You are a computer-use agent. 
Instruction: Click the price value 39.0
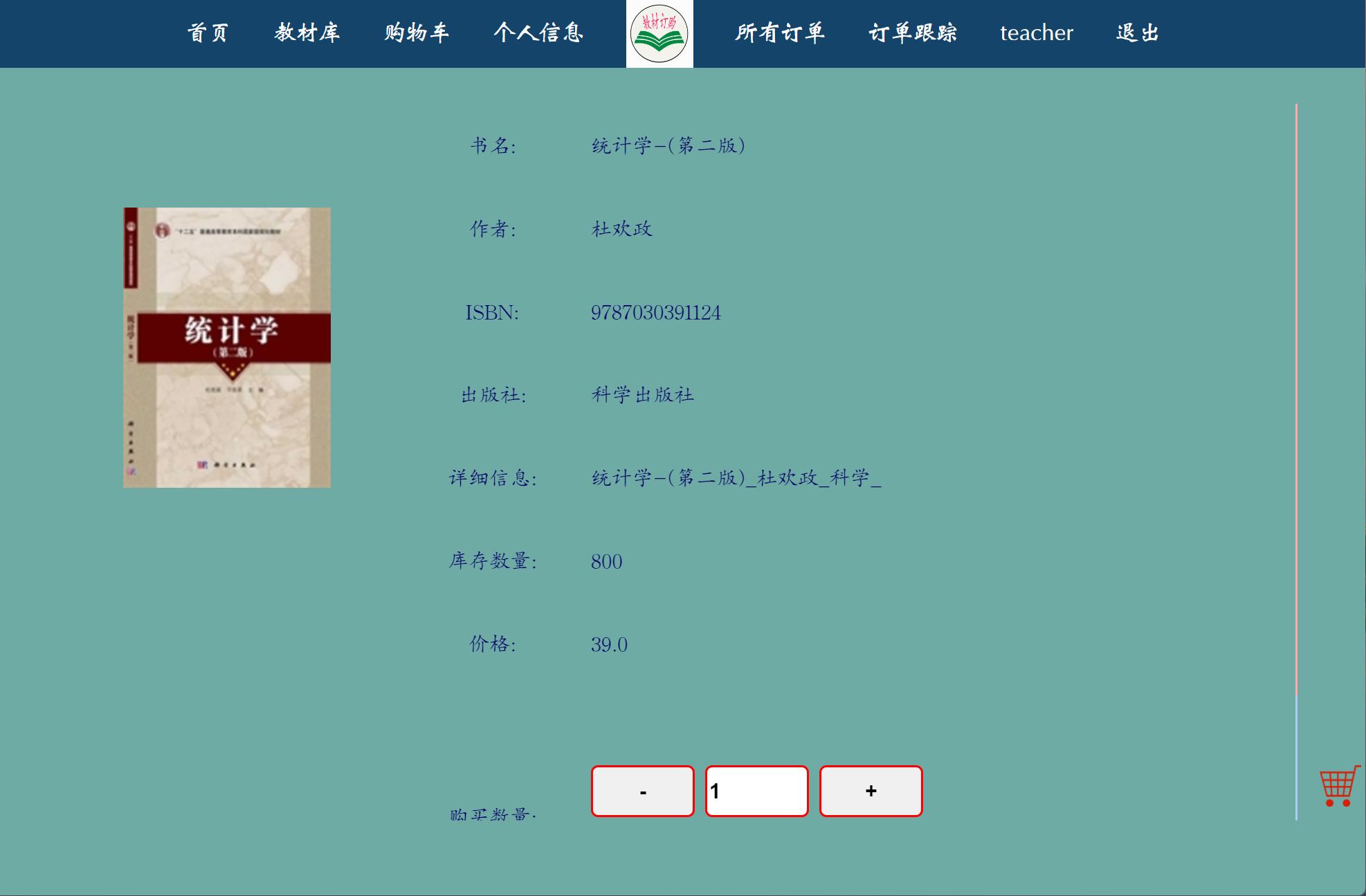(608, 644)
